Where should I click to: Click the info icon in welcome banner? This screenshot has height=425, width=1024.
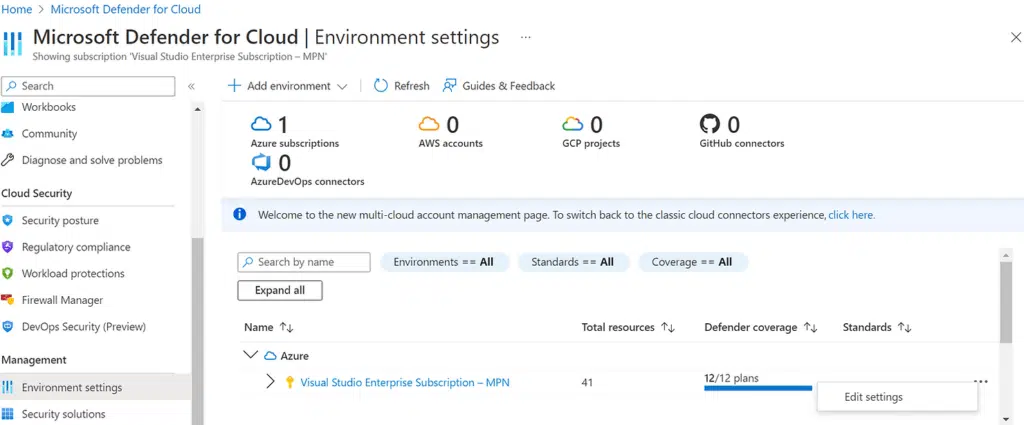[240, 214]
